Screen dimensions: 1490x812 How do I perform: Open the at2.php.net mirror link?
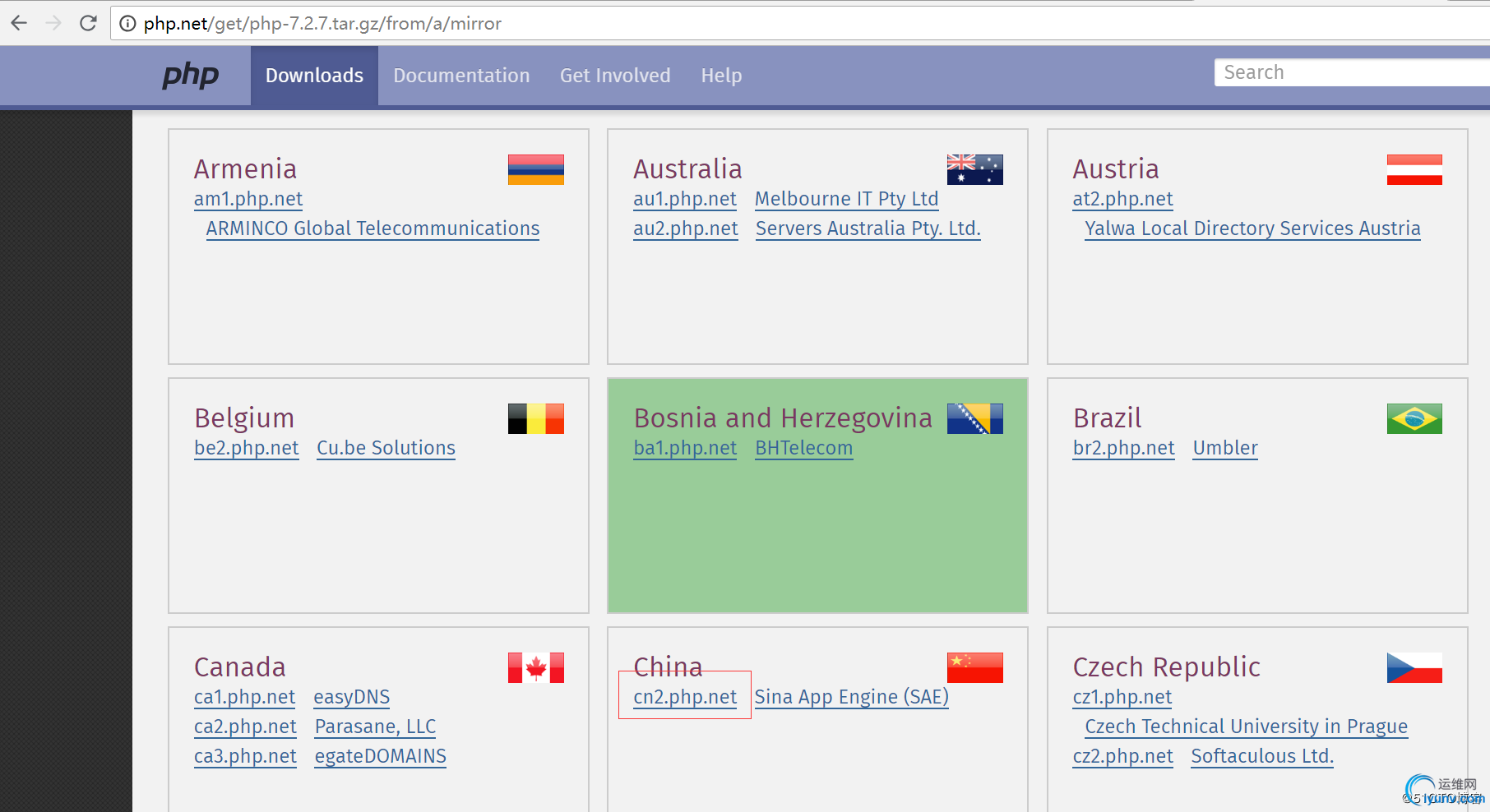click(x=1122, y=199)
